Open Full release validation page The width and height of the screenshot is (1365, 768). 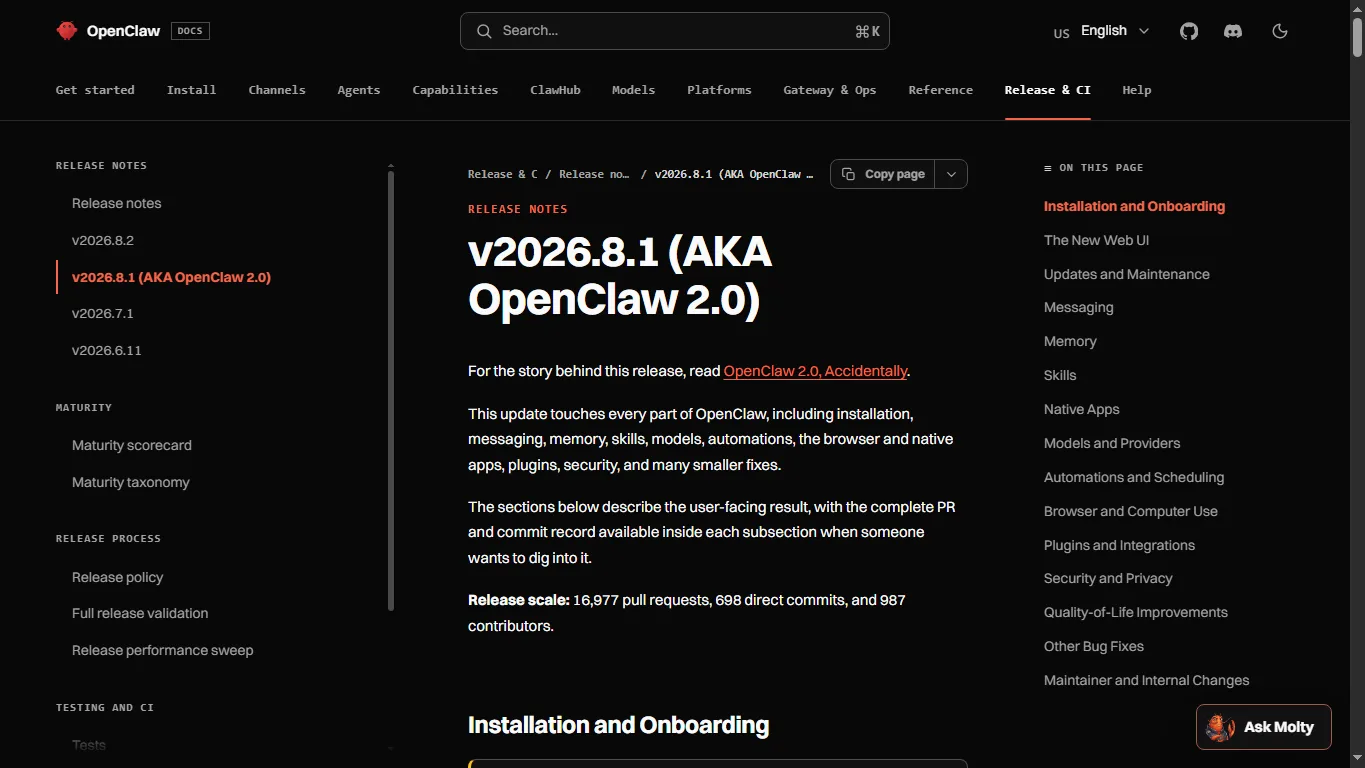pyautogui.click(x=140, y=613)
